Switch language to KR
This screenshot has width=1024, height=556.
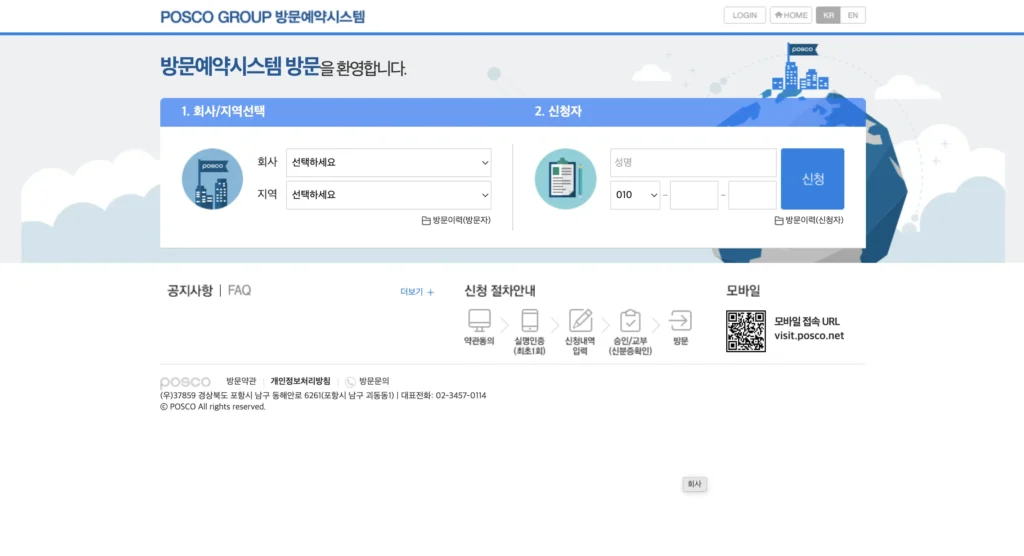[x=828, y=15]
